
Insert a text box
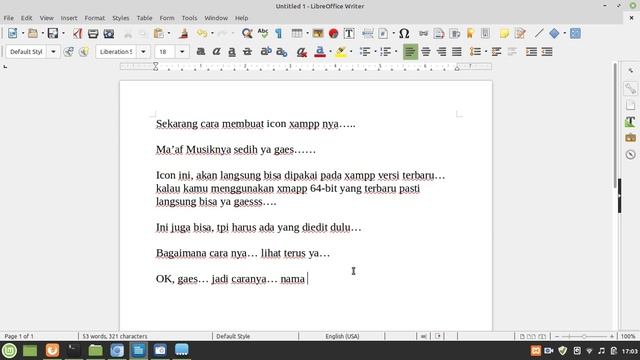coord(349,33)
